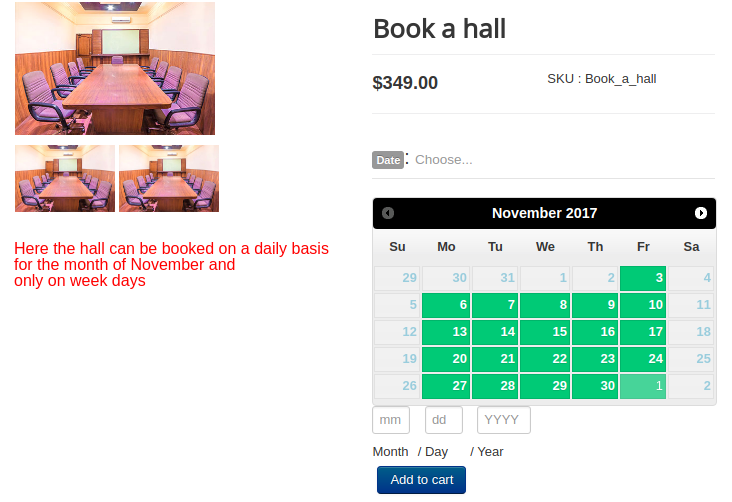Select December 1 in the calendar
The image size is (732, 502).
pyautogui.click(x=643, y=386)
